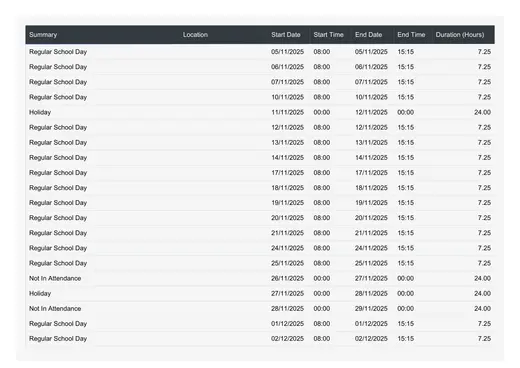Click start time 08:00 in 14/11/2025 row

pos(322,157)
